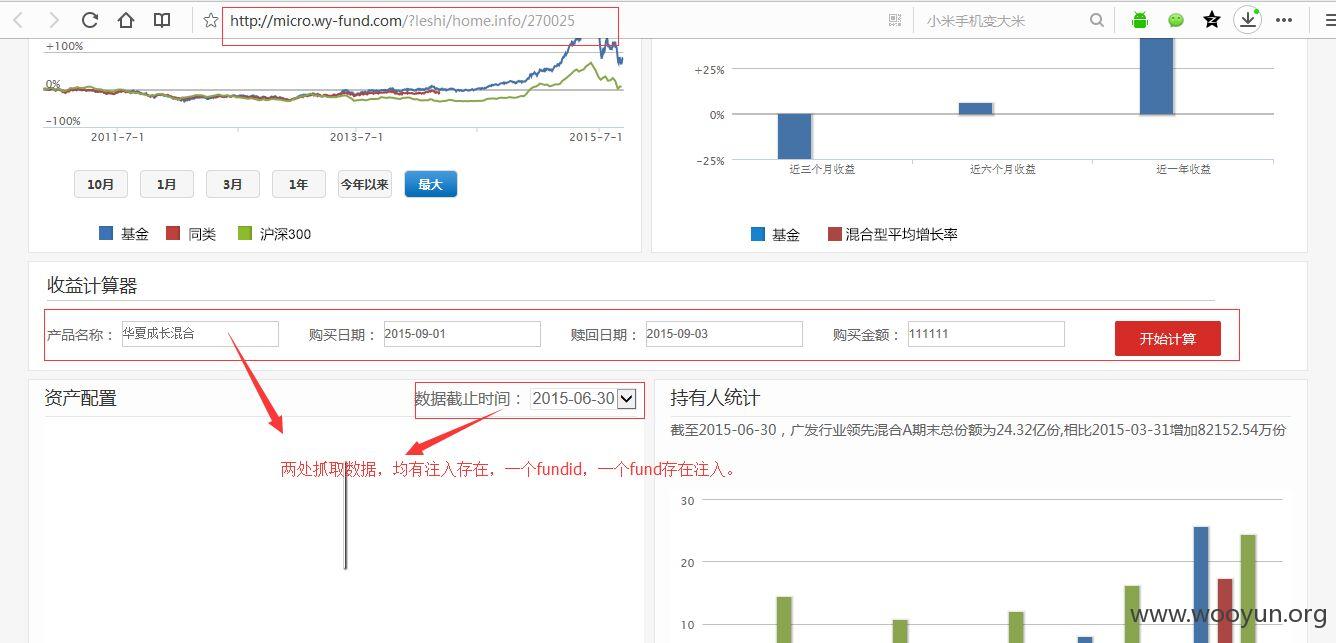Select the 1月 range button

coord(167,184)
